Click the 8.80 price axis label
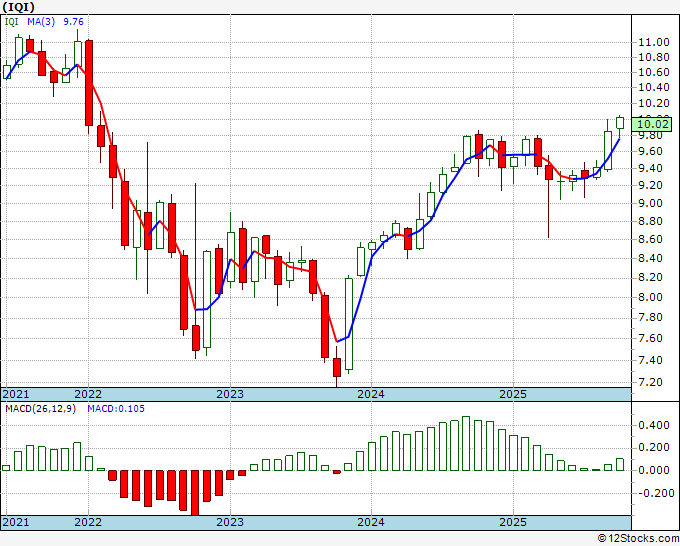This screenshot has width=680, height=546. pos(650,221)
